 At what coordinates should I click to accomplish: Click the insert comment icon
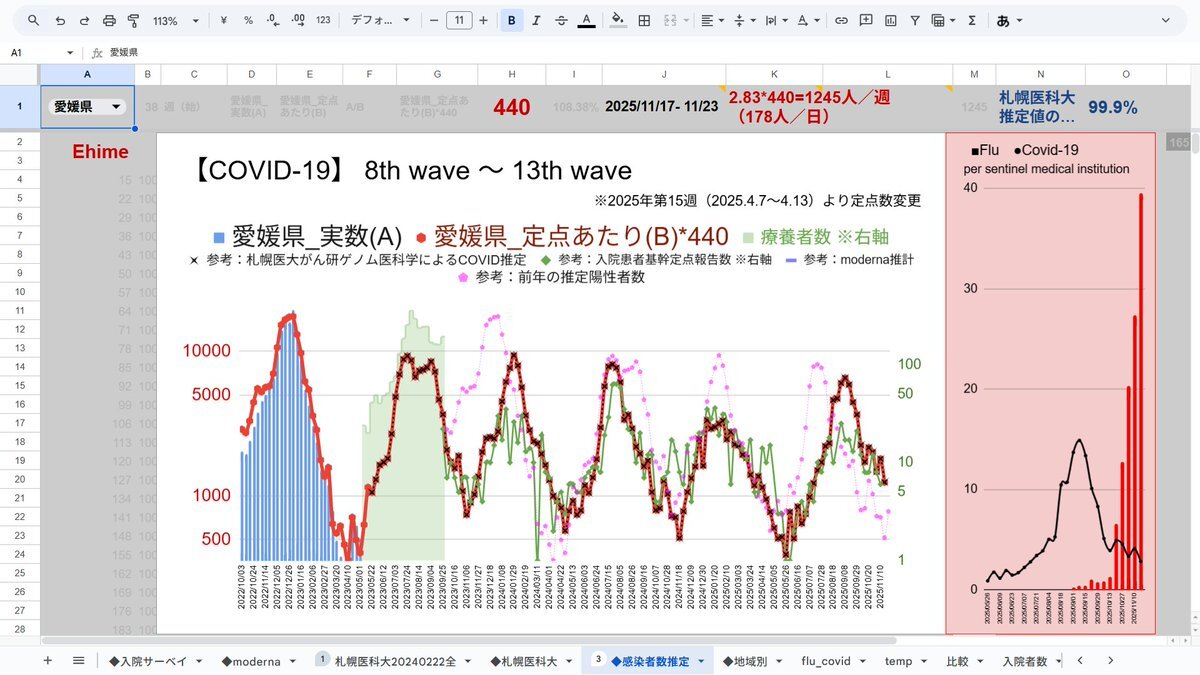(865, 20)
